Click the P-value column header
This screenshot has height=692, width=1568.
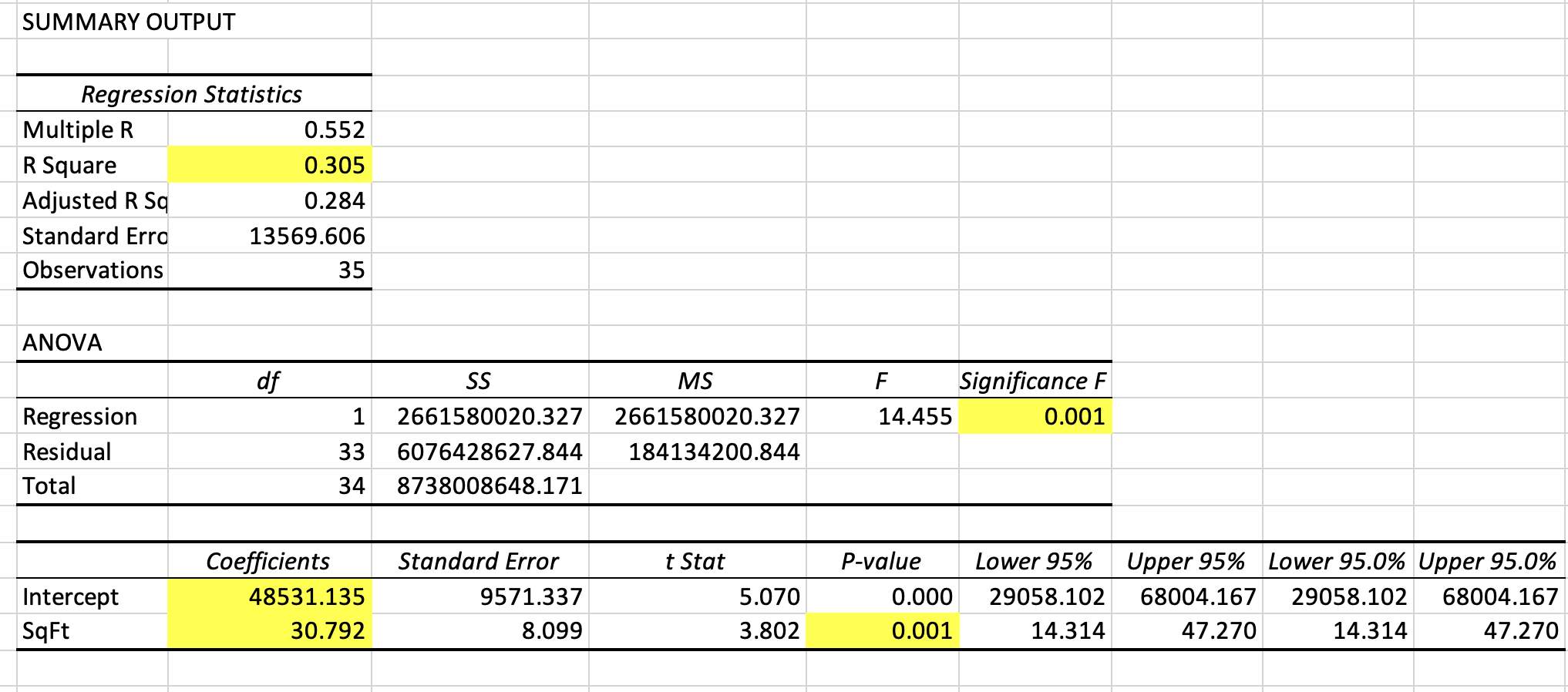pos(883,561)
